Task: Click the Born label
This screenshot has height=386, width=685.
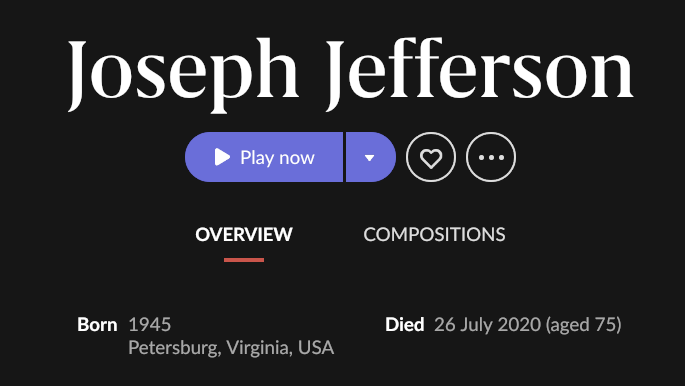Action: point(97,325)
